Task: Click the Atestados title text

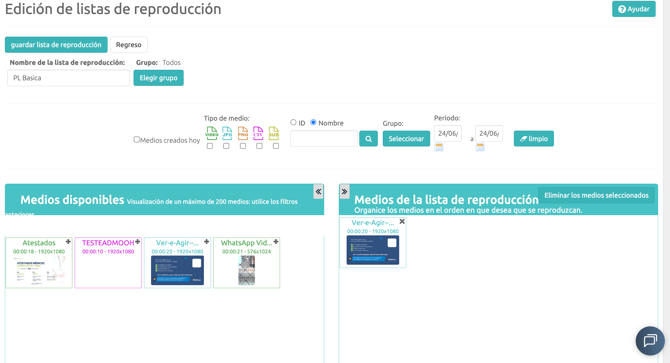Action: 39,243
